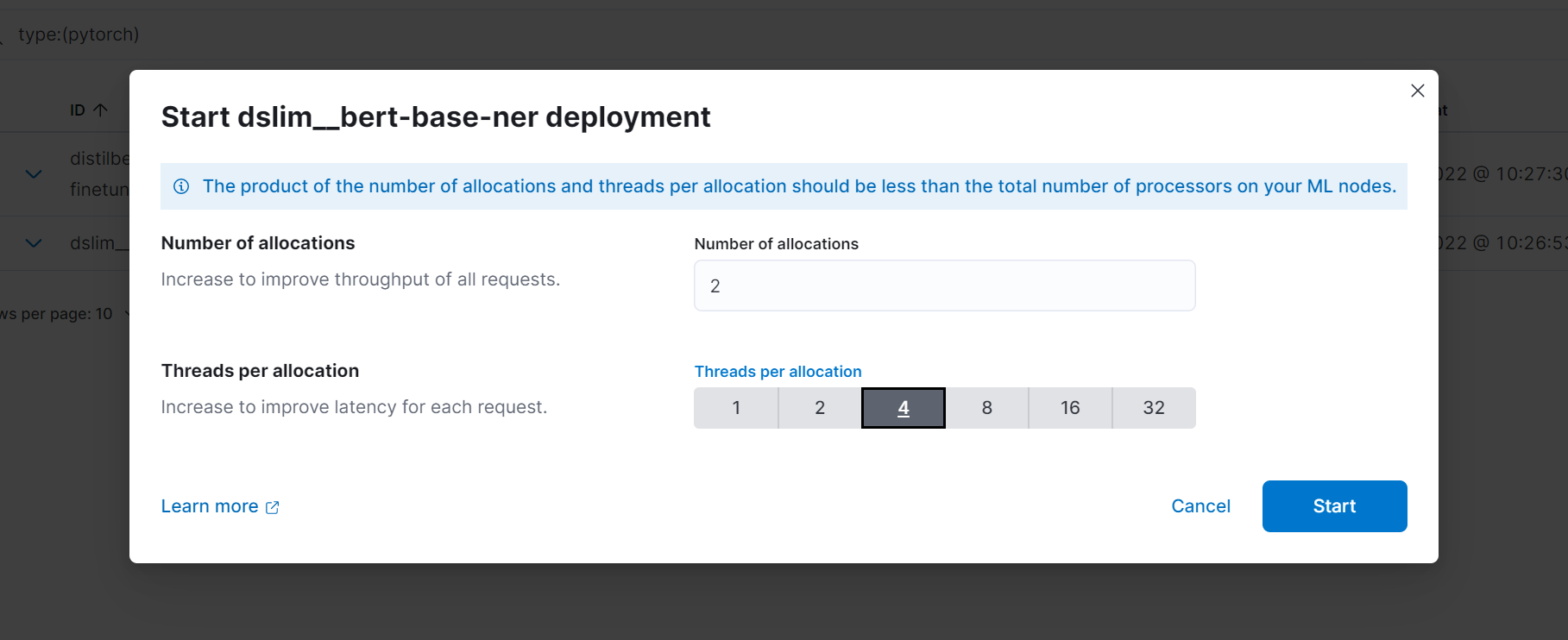
Task: Click the Number of allocations field label
Action: (x=776, y=244)
